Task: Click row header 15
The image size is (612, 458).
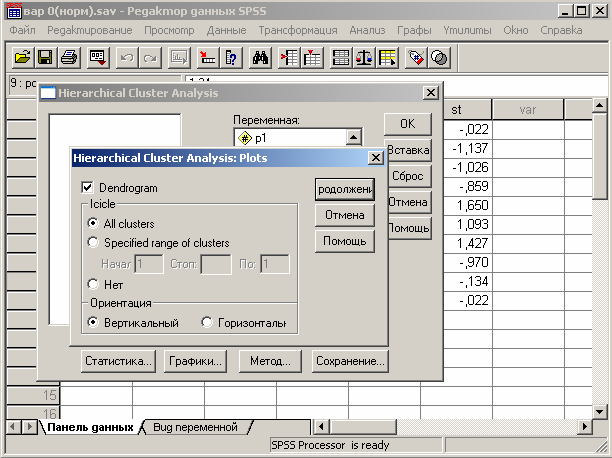Action: click(x=33, y=395)
